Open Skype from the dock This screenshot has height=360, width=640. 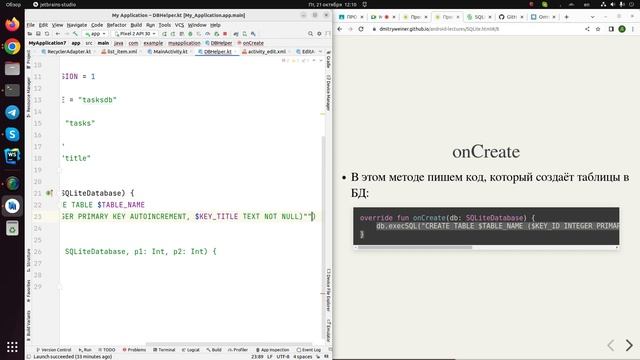(x=12, y=134)
